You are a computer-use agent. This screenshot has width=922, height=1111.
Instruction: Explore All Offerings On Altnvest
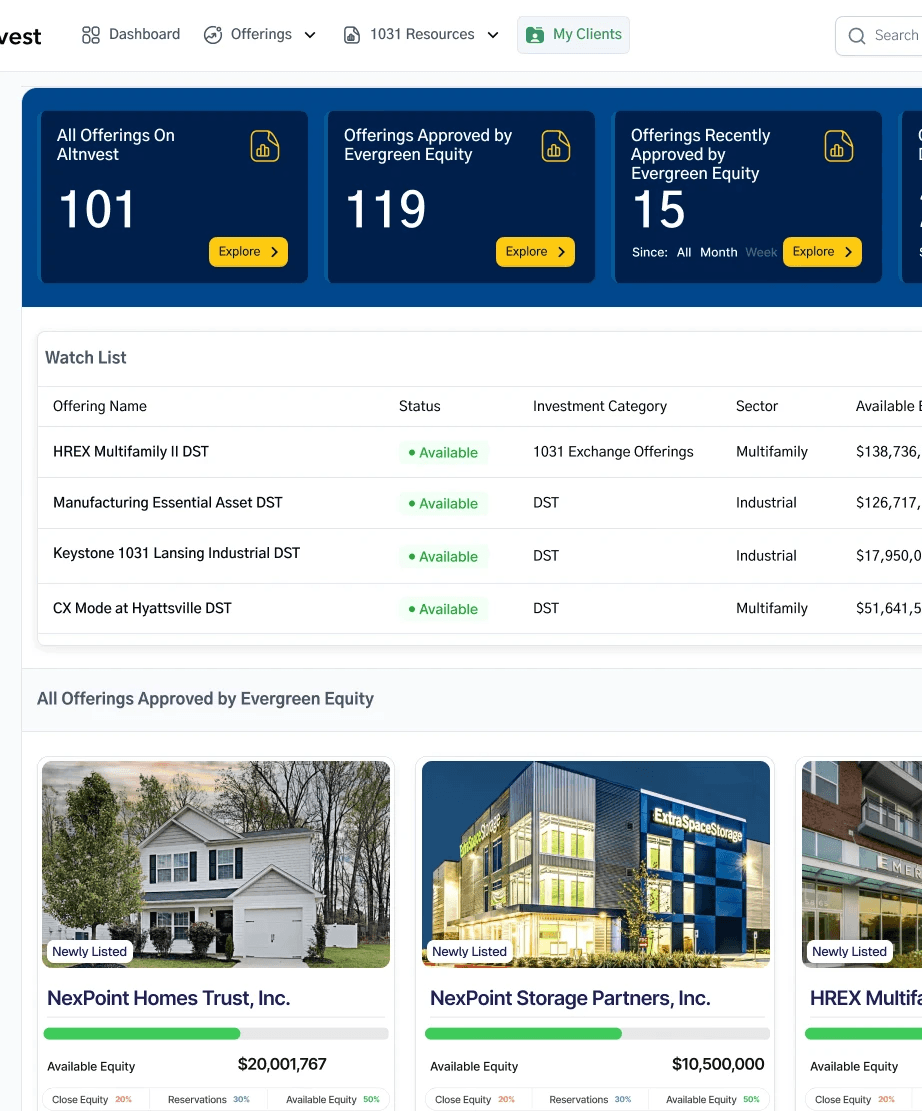pyautogui.click(x=248, y=252)
